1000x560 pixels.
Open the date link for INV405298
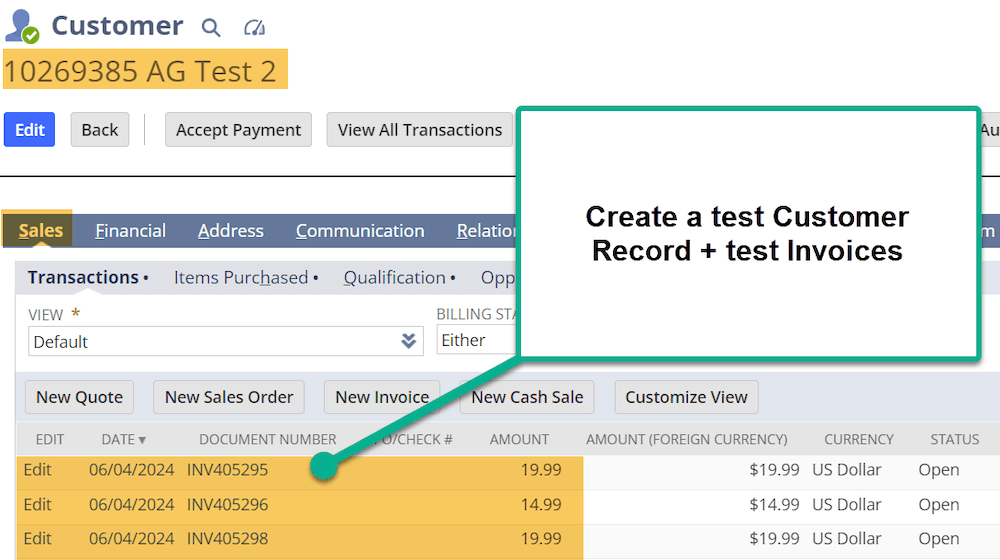pyautogui.click(x=131, y=538)
